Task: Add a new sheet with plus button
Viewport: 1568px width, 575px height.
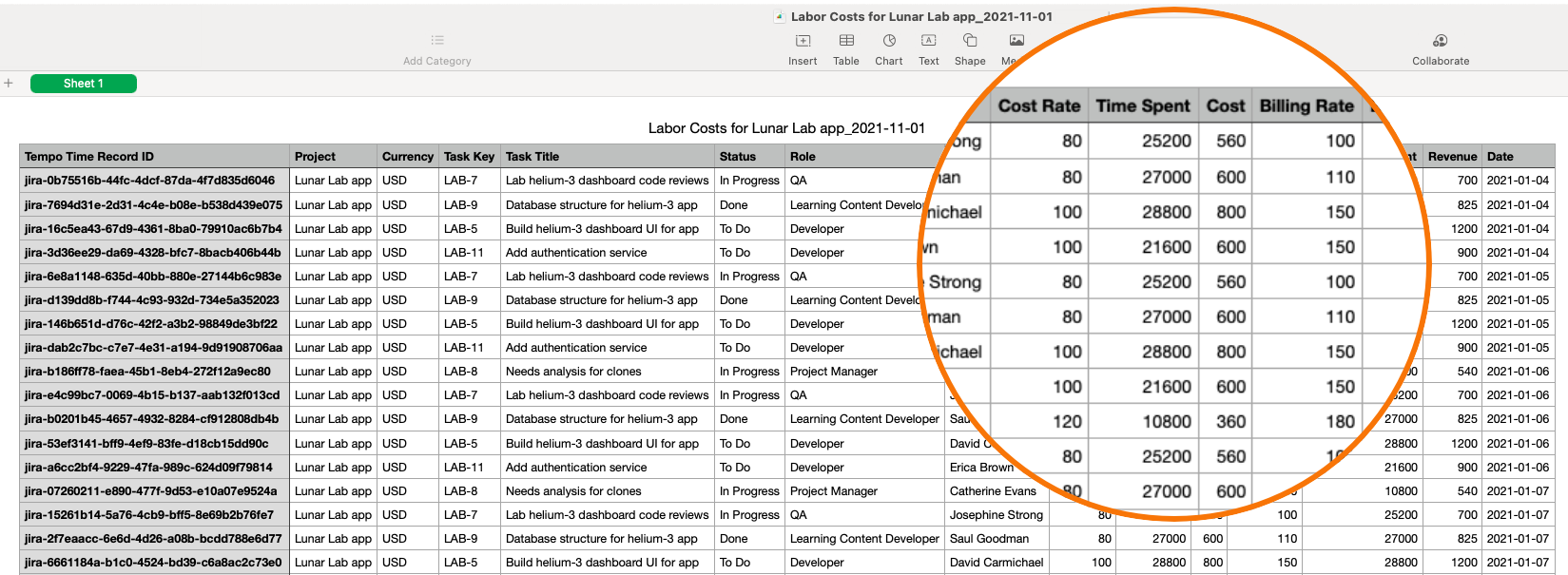Action: tap(9, 84)
